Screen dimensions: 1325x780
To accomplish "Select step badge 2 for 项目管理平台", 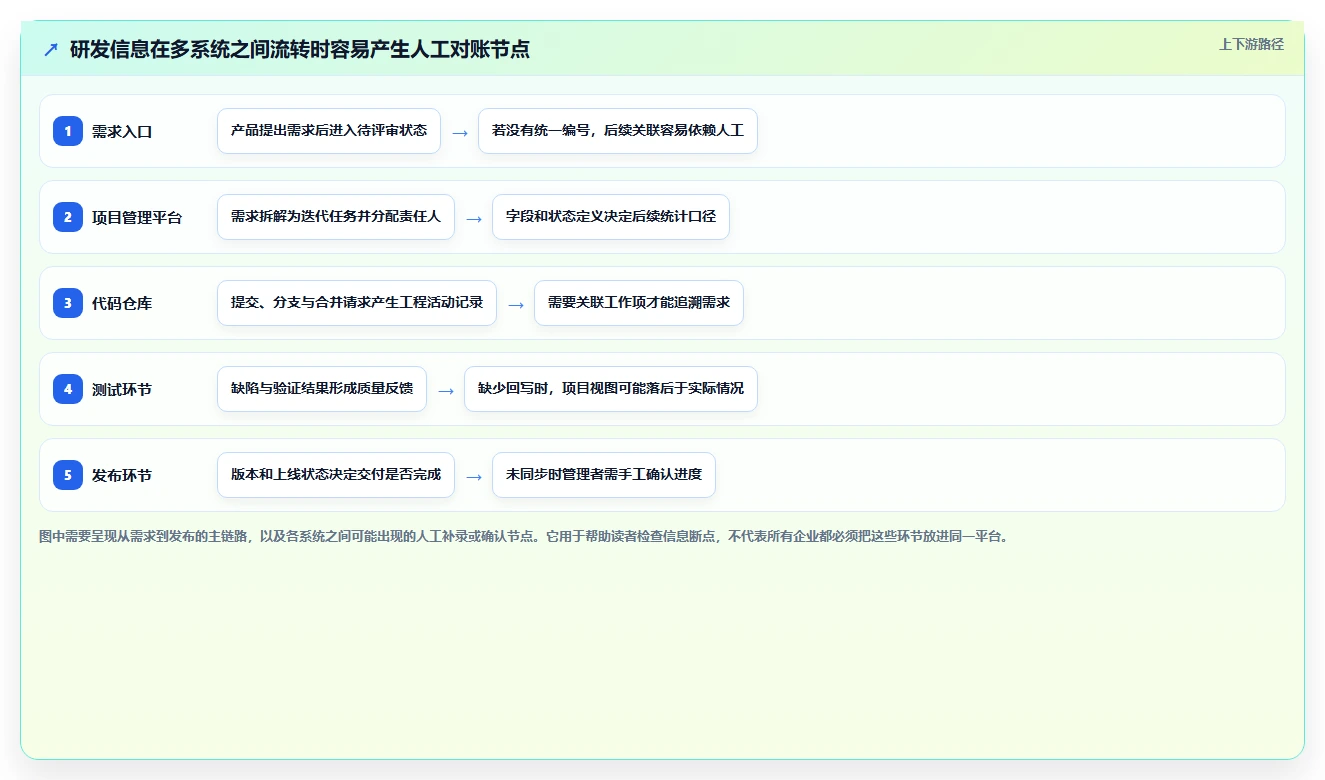I will pos(68,217).
